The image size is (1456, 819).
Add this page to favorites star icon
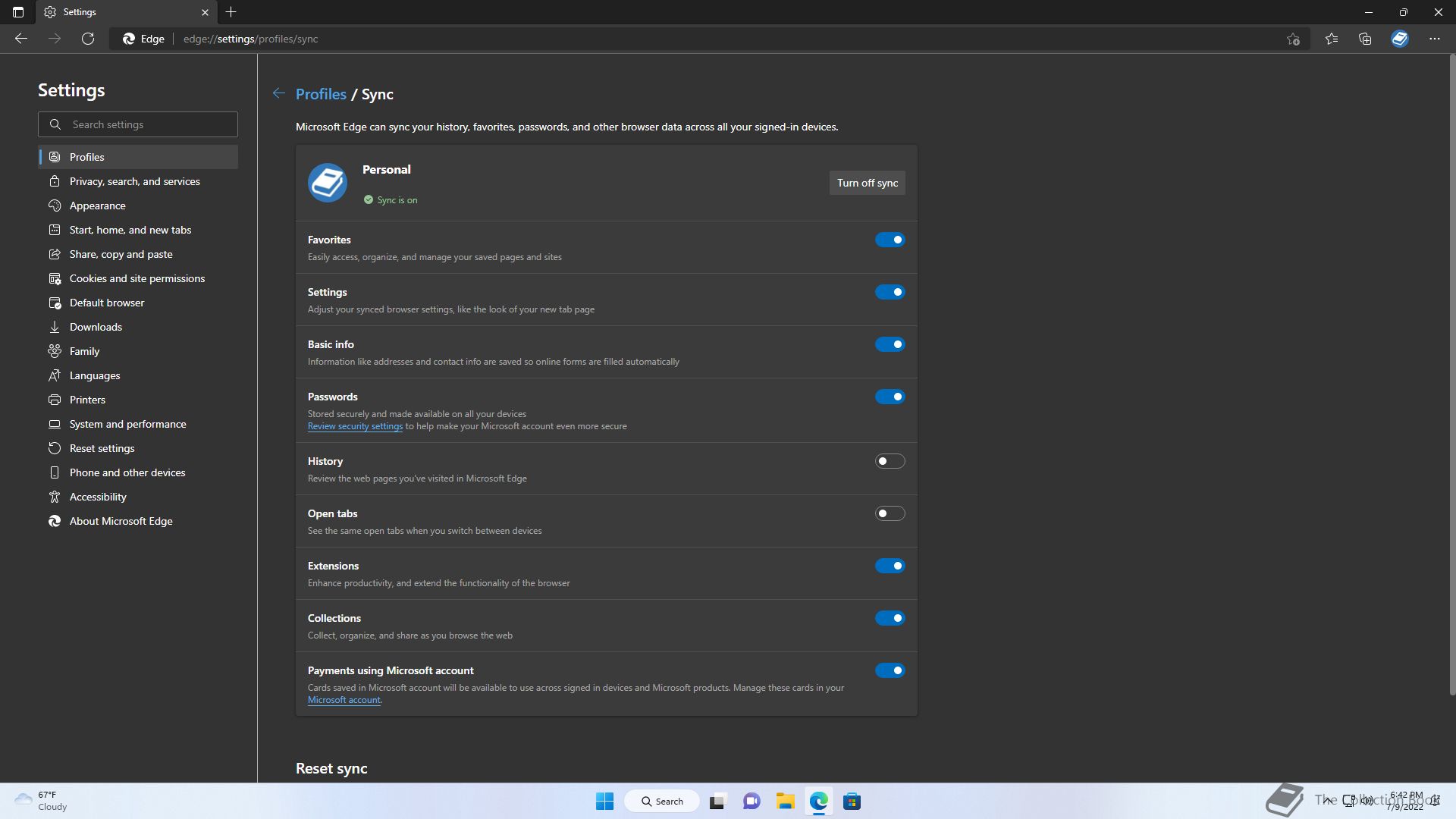click(1294, 39)
